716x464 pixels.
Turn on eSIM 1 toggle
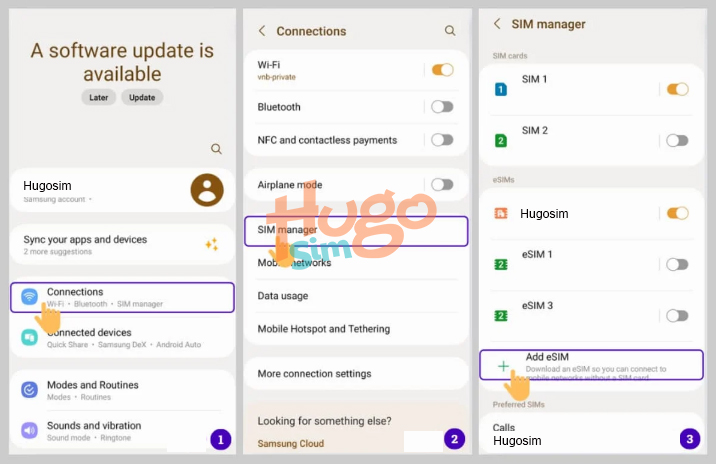pyautogui.click(x=677, y=264)
